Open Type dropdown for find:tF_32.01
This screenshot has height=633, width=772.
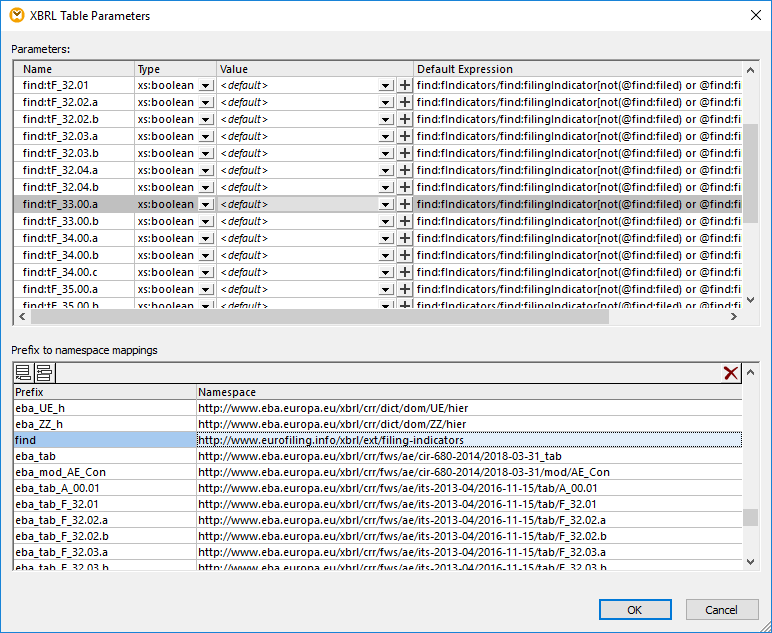click(205, 86)
